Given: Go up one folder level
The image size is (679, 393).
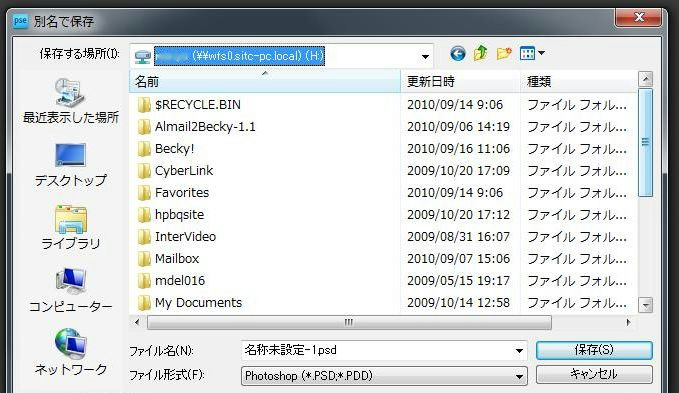Looking at the screenshot, I should click(x=481, y=54).
